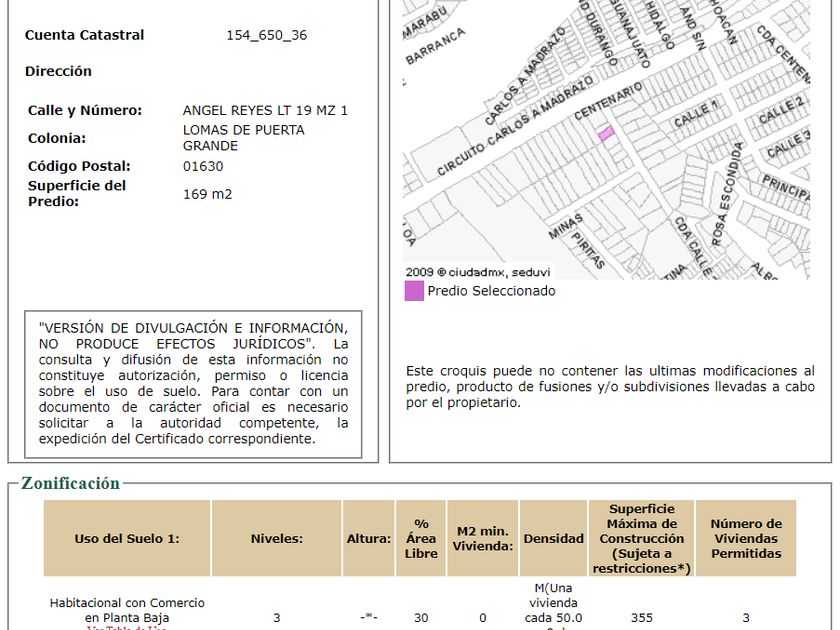Click the 'Niveles:' column header
The height and width of the screenshot is (630, 840).
click(x=276, y=538)
